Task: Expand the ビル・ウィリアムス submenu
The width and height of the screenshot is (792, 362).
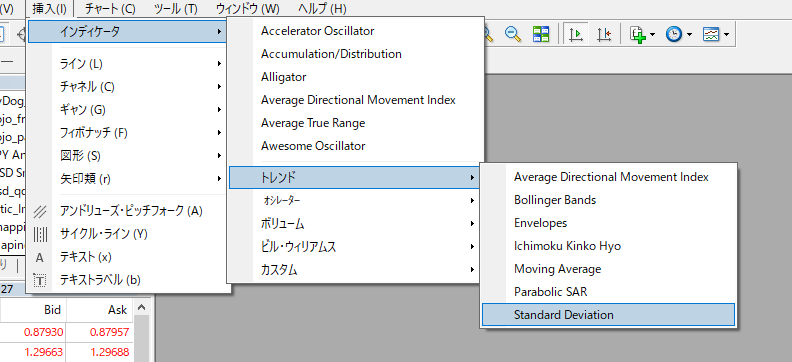Action: tap(355, 247)
